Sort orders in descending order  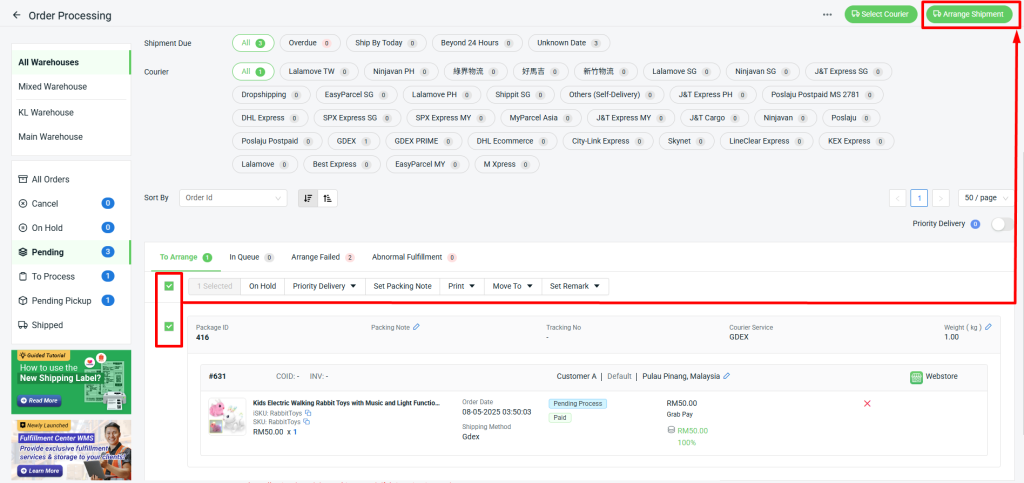pyautogui.click(x=308, y=198)
